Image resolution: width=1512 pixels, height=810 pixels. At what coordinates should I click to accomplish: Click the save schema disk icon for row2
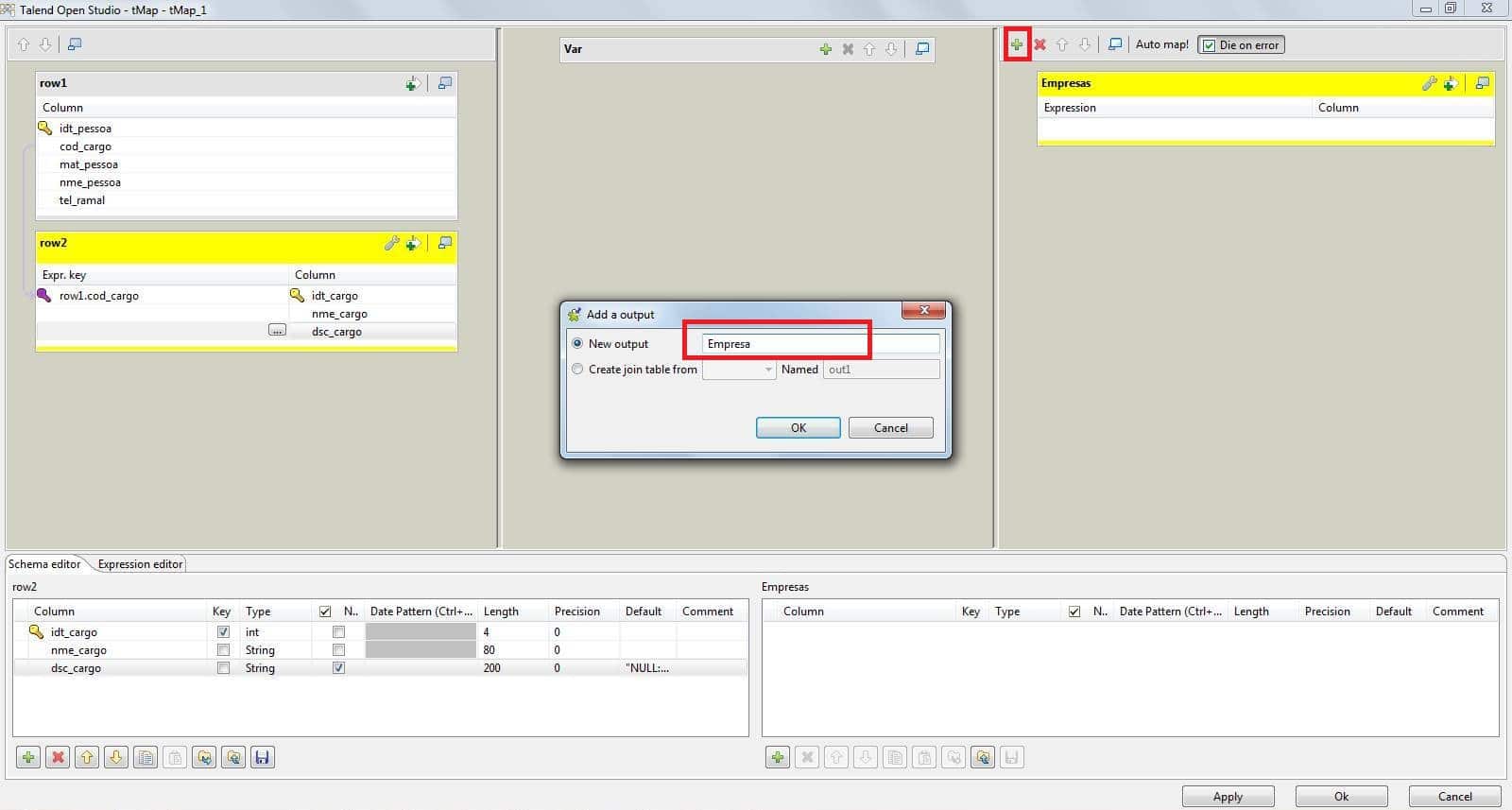click(x=263, y=757)
